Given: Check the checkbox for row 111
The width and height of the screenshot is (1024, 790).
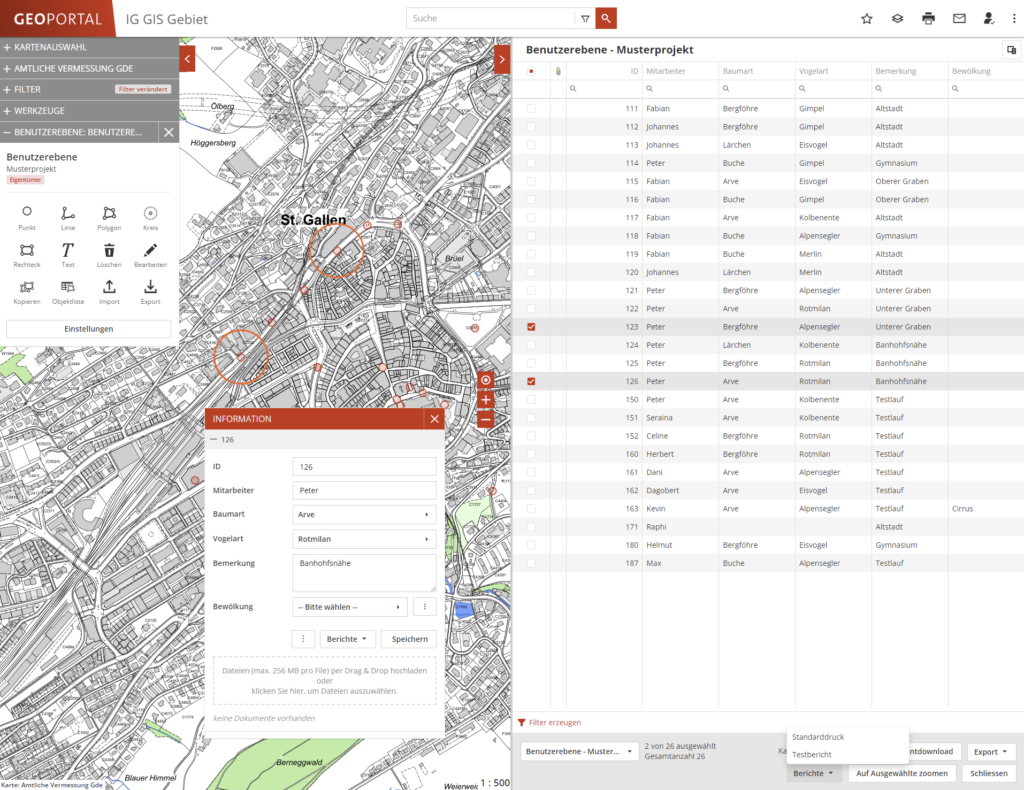Looking at the screenshot, I should 531,108.
